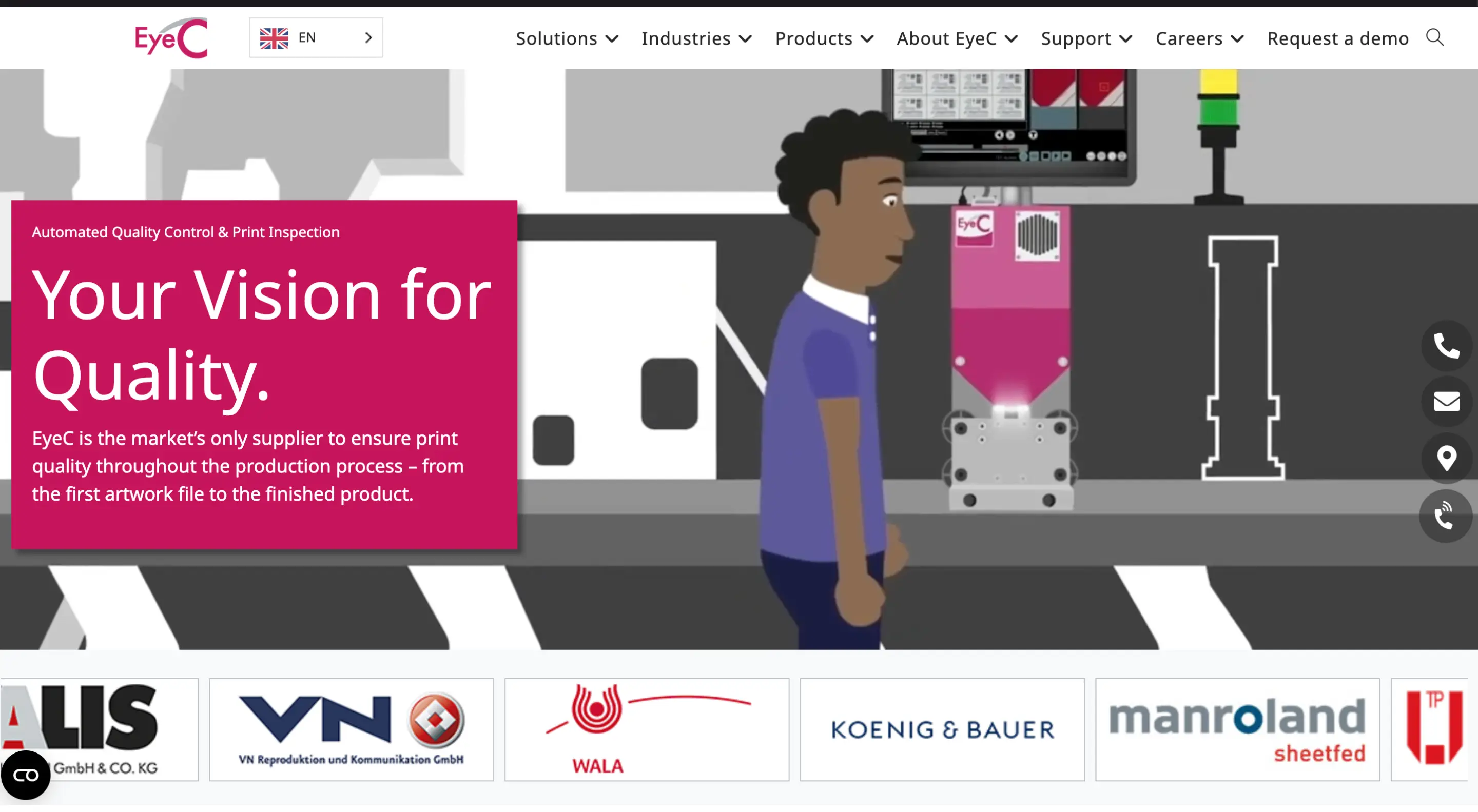Click the search magnifier icon

[1434, 38]
